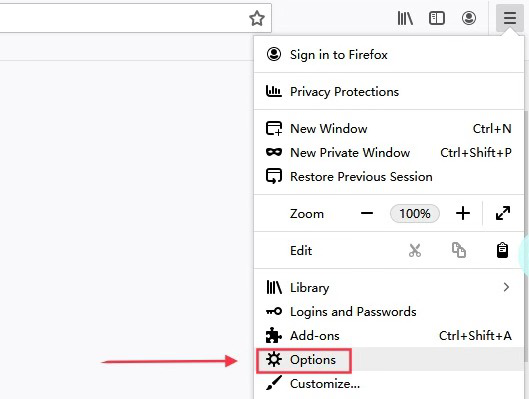The height and width of the screenshot is (399, 529).
Task: Open the Options menu item
Action: point(389,360)
